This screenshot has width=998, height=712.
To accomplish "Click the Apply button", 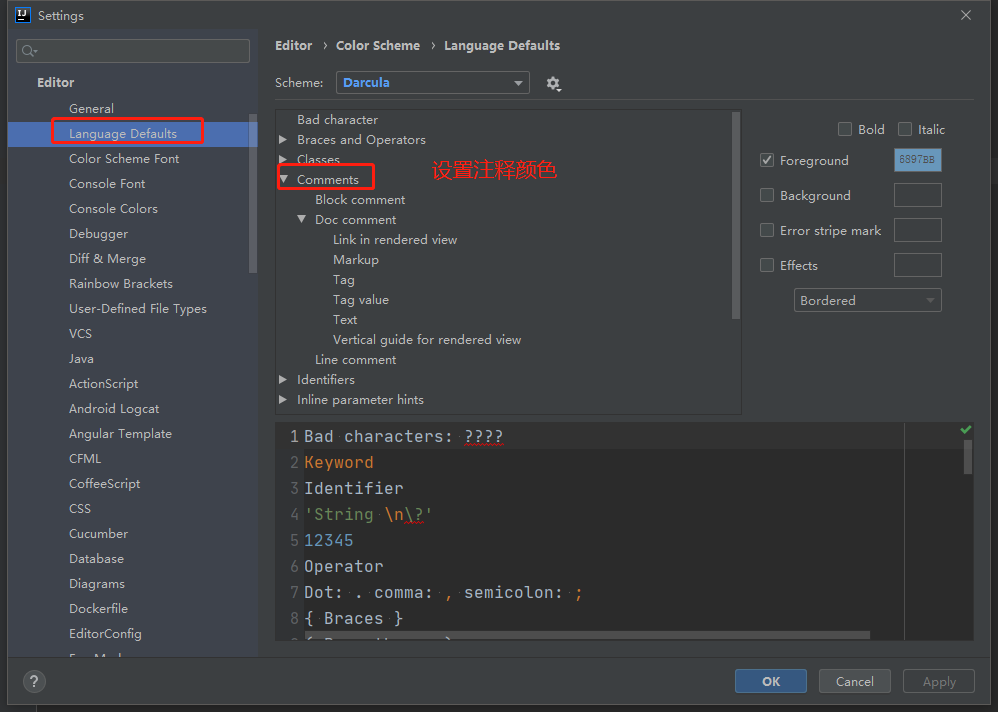I will (x=939, y=681).
